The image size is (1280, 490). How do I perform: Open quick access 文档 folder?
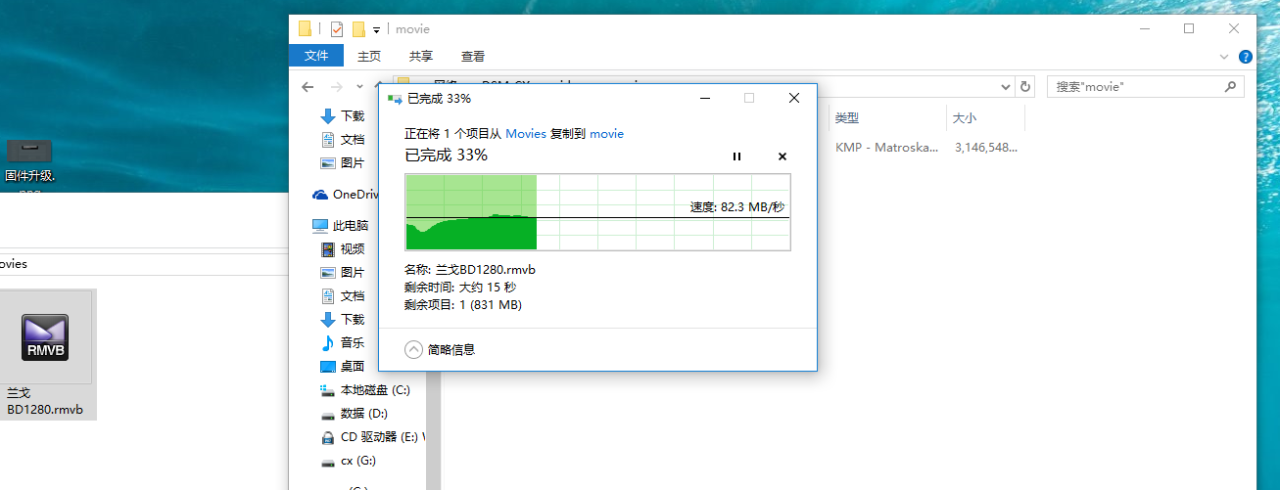343,139
